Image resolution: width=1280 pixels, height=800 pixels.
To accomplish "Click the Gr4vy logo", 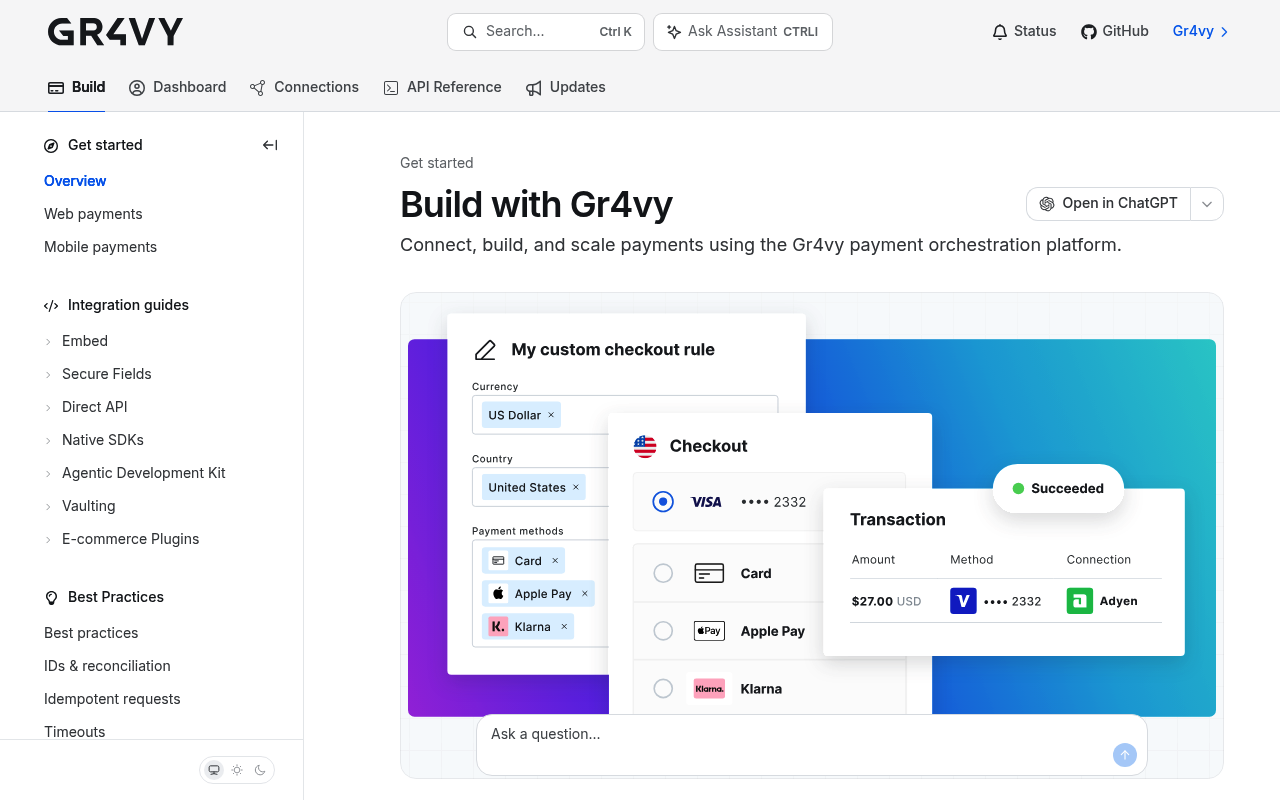I will coord(115,32).
